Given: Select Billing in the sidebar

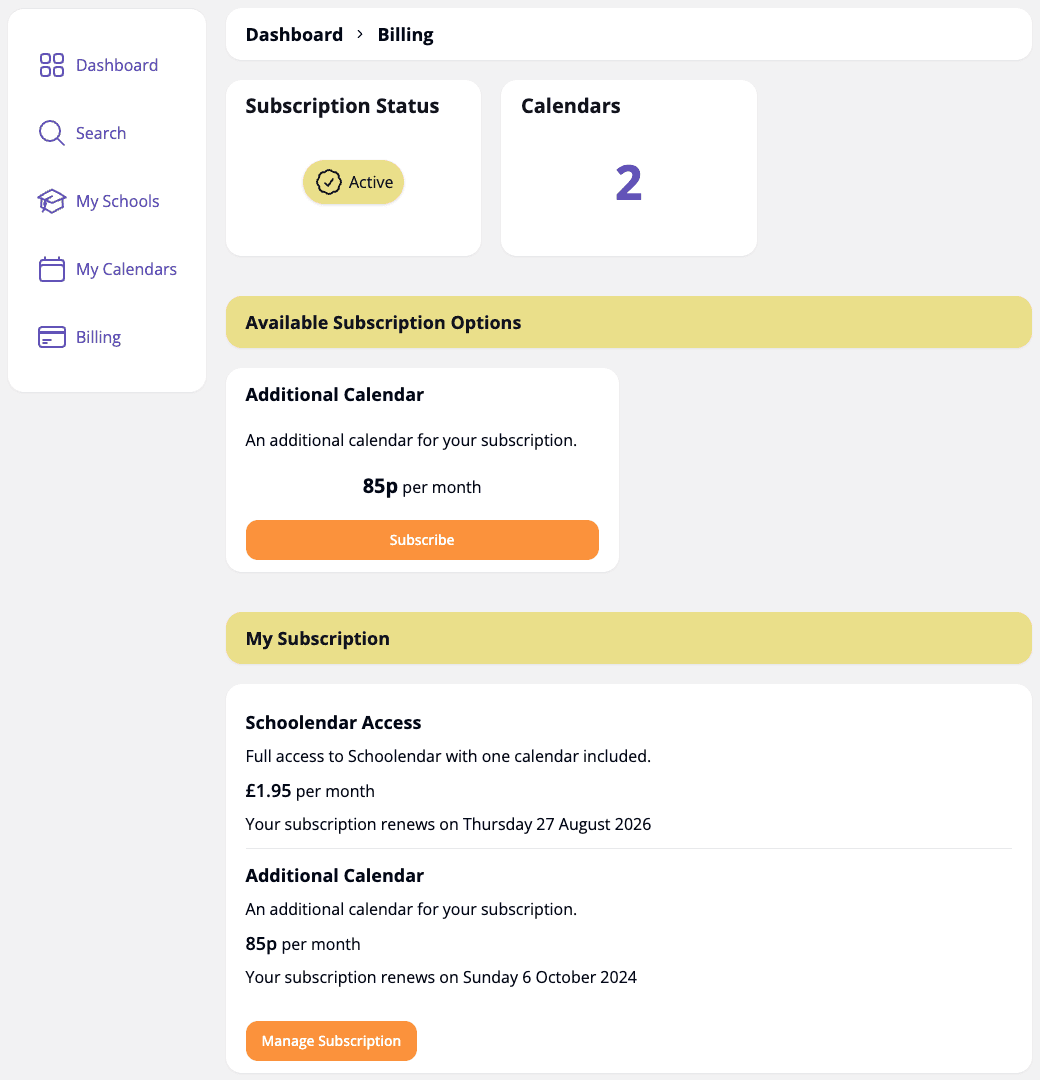Looking at the screenshot, I should pos(98,338).
